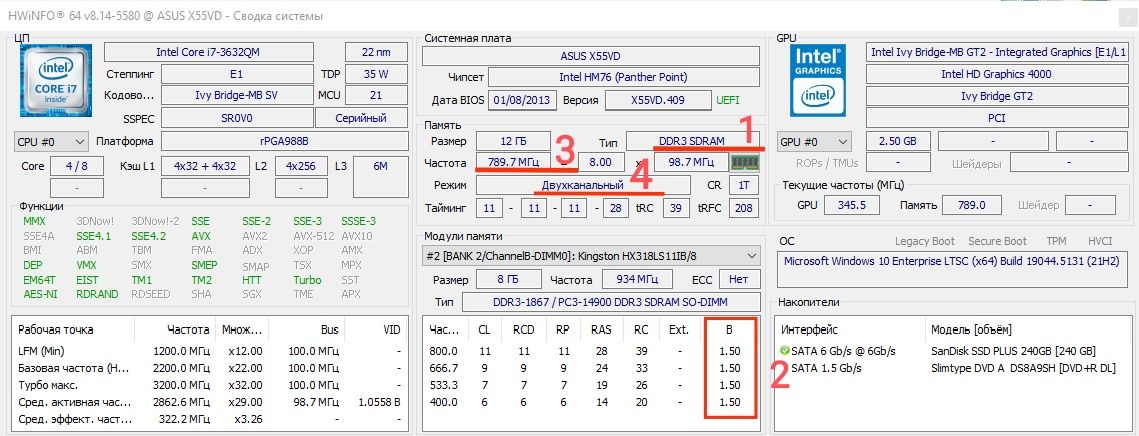Click the 666.7 memory timing row frequency
This screenshot has height=436, width=1139.
[444, 368]
